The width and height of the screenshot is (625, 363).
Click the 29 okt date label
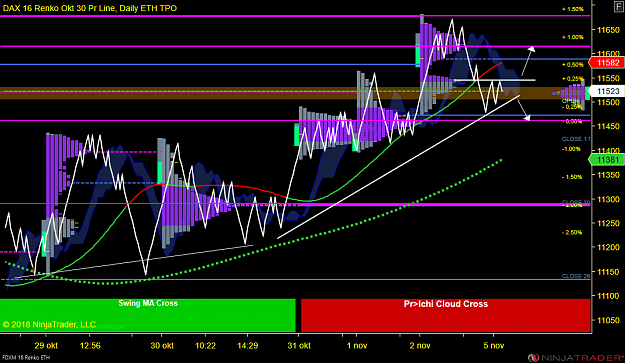pos(46,345)
